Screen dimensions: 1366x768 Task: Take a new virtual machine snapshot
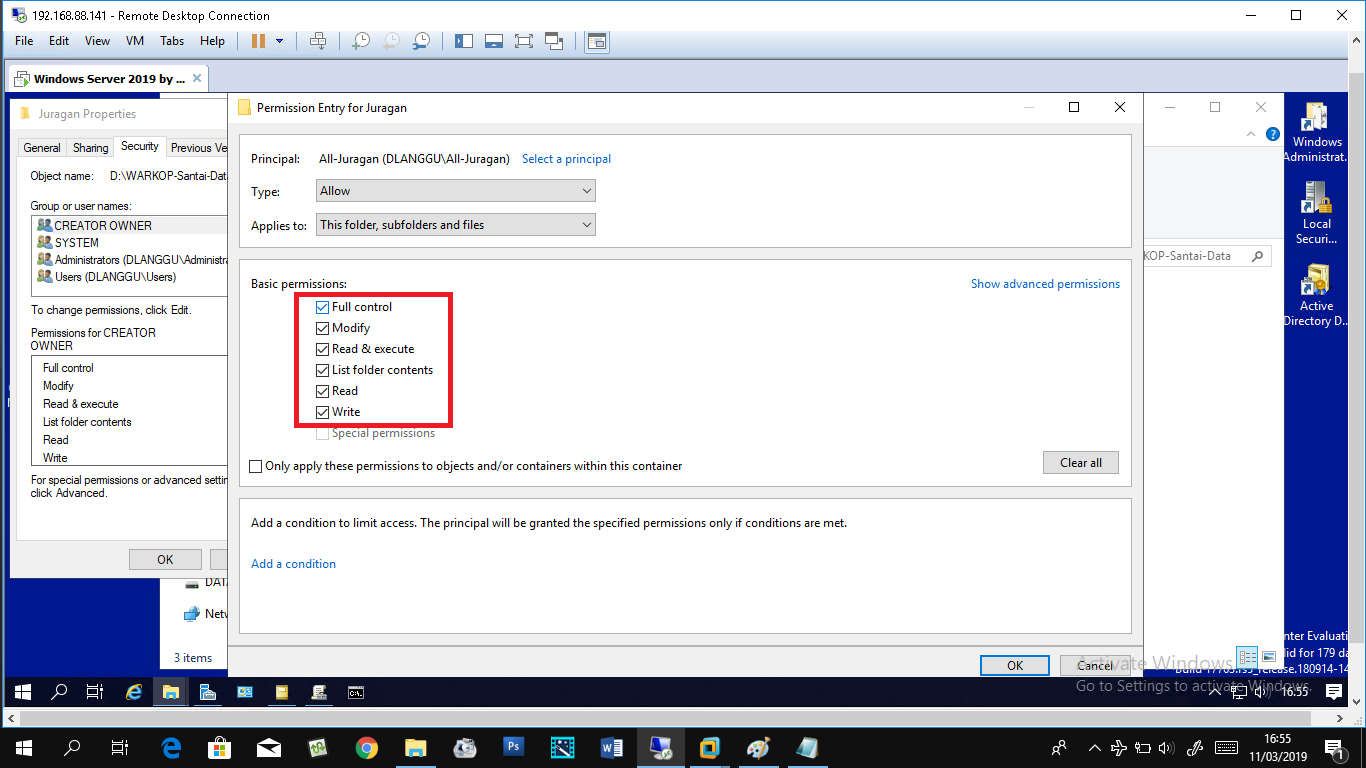coord(360,41)
